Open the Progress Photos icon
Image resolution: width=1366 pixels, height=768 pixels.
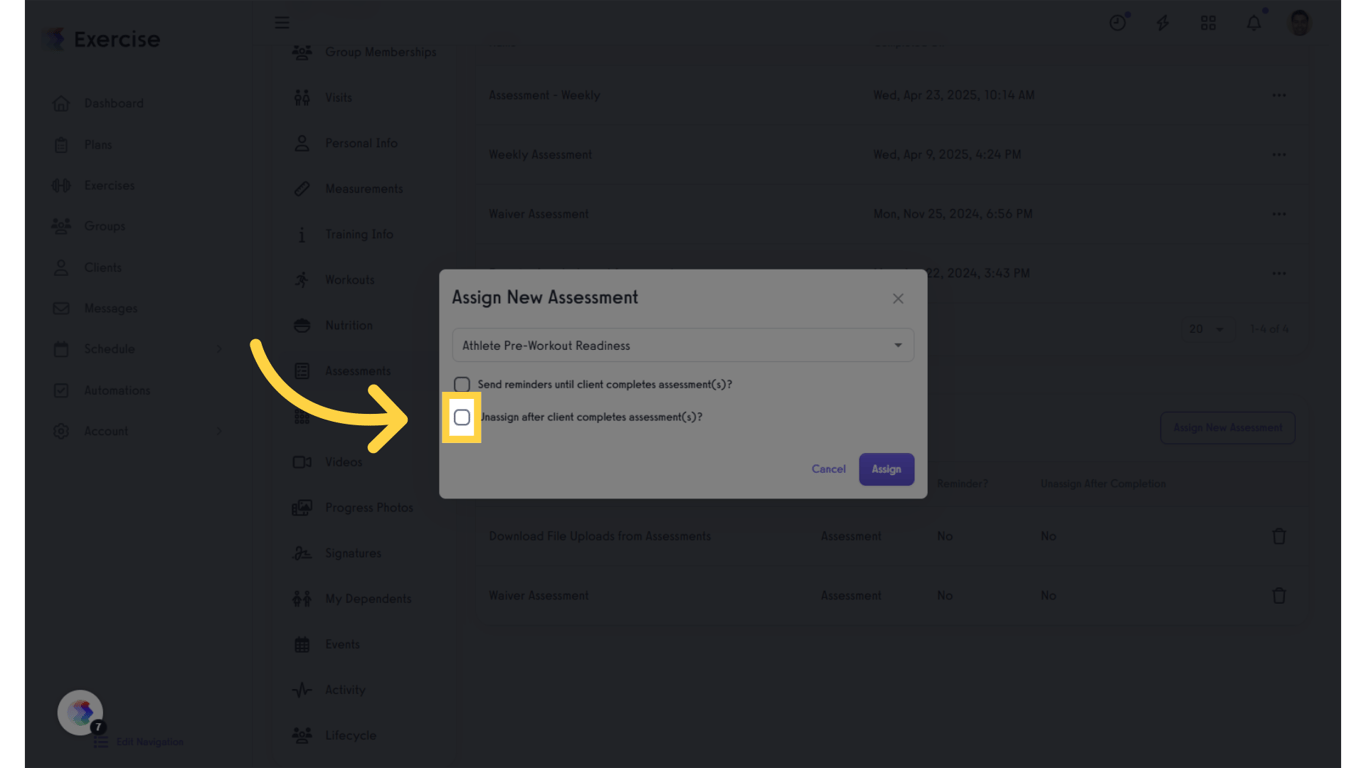point(301,507)
